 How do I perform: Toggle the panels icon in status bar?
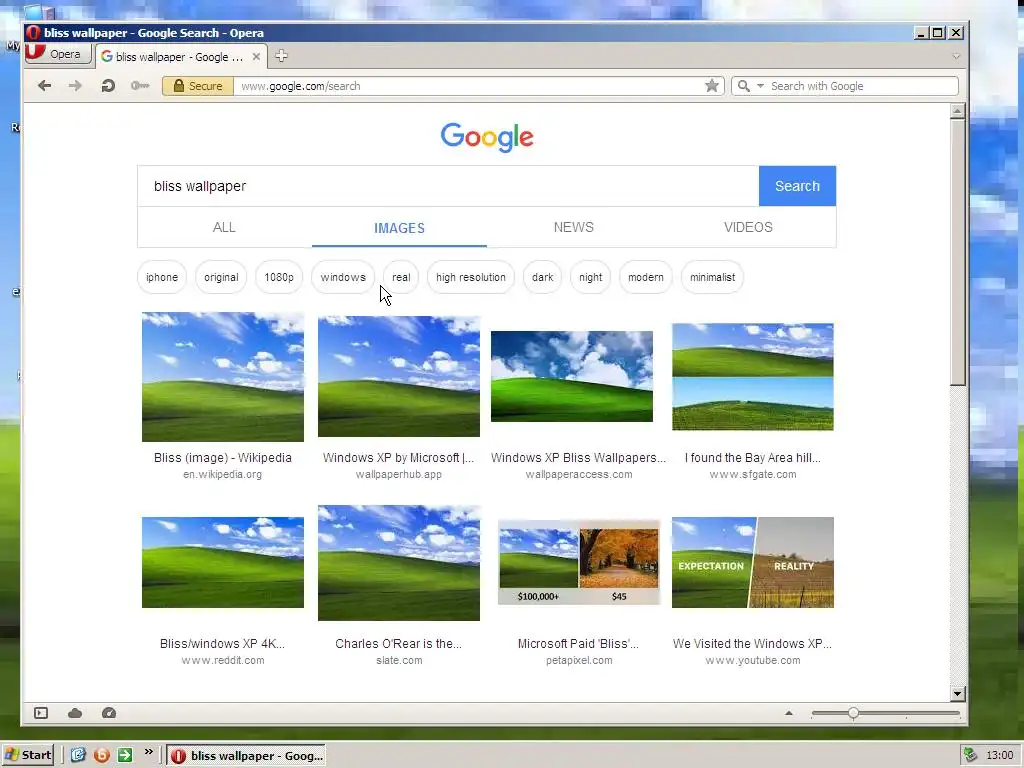41,713
